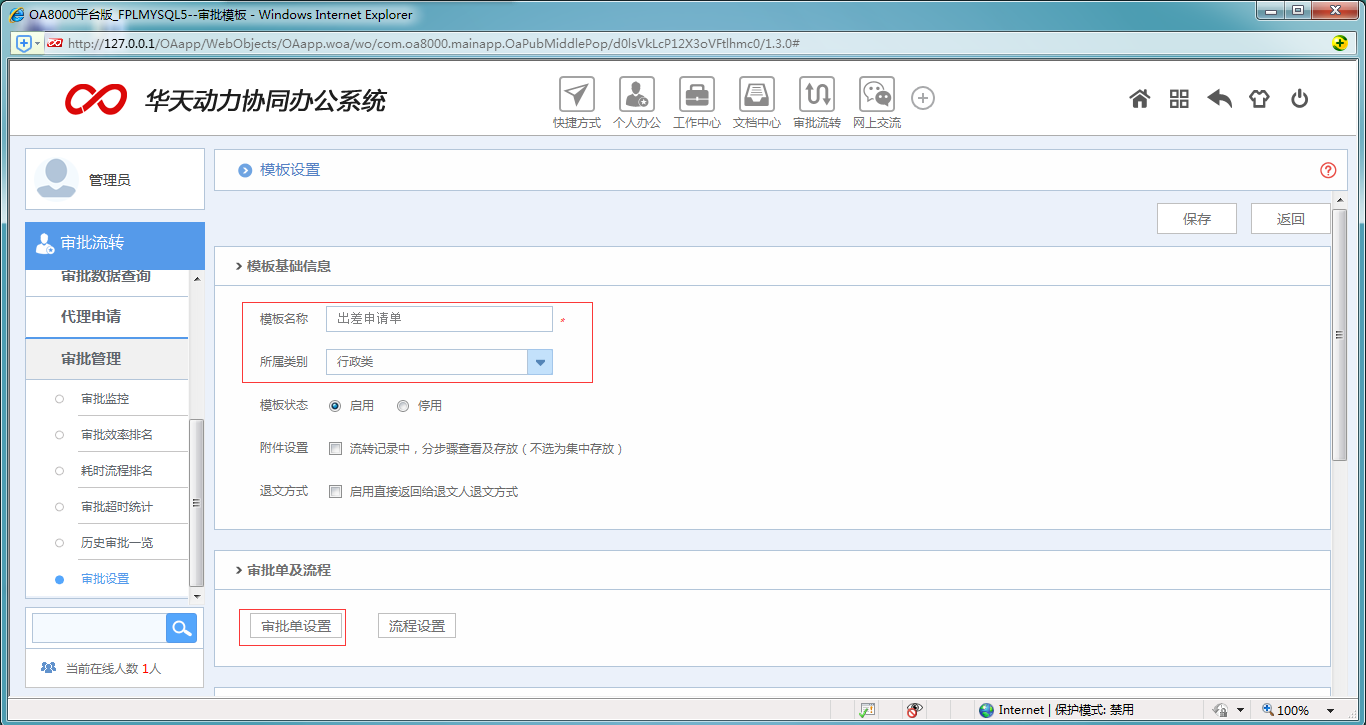Open the red help question mark
The height and width of the screenshot is (725, 1366).
pyautogui.click(x=1327, y=170)
